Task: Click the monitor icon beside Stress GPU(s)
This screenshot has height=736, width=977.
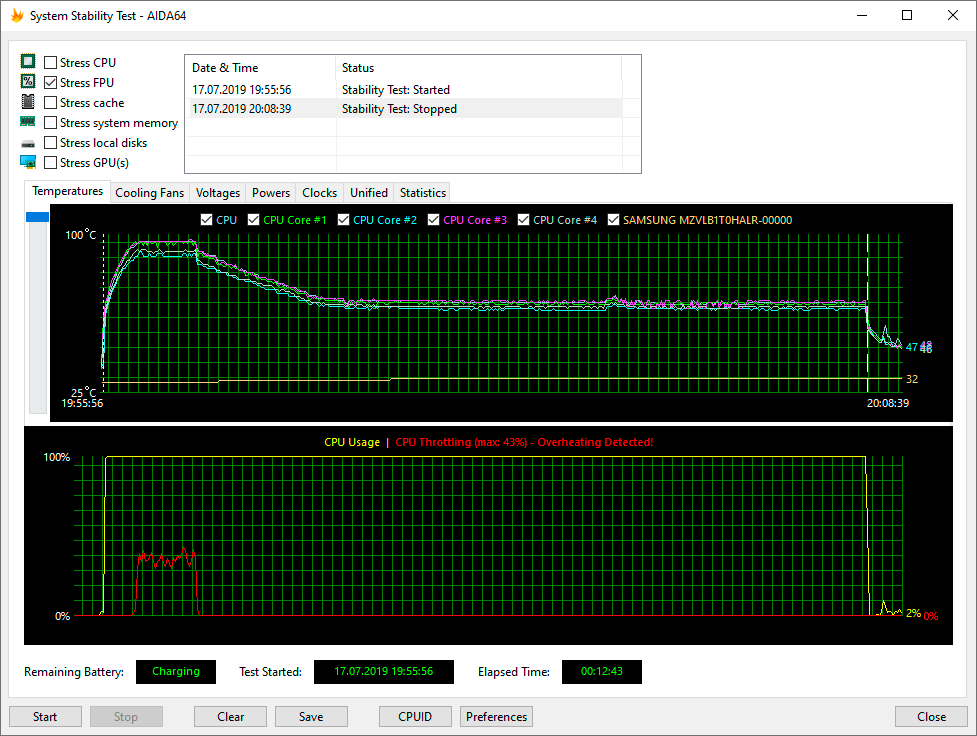Action: [28, 163]
